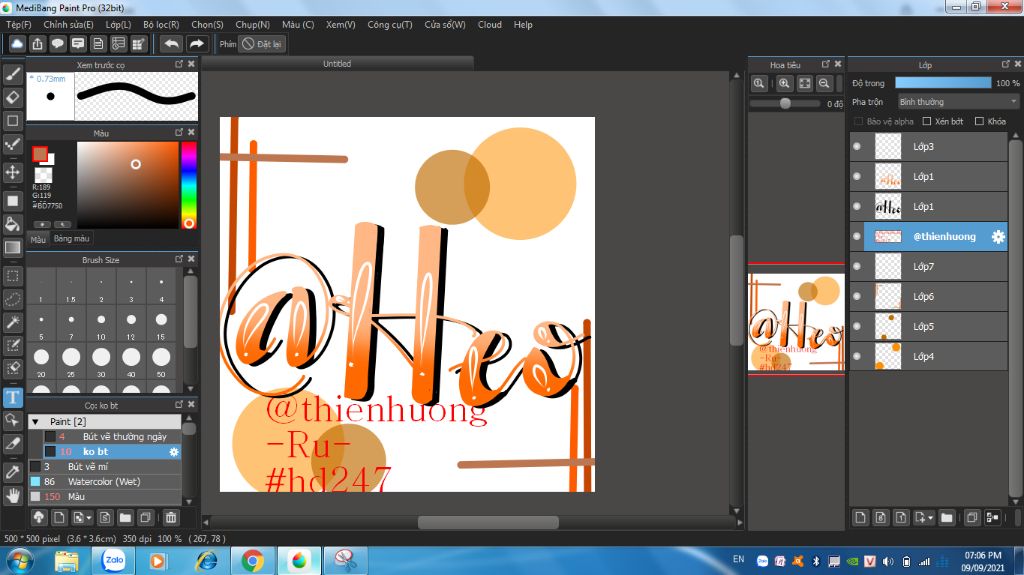Open the Tệp(F) menu
1024x575 pixels.
point(19,24)
